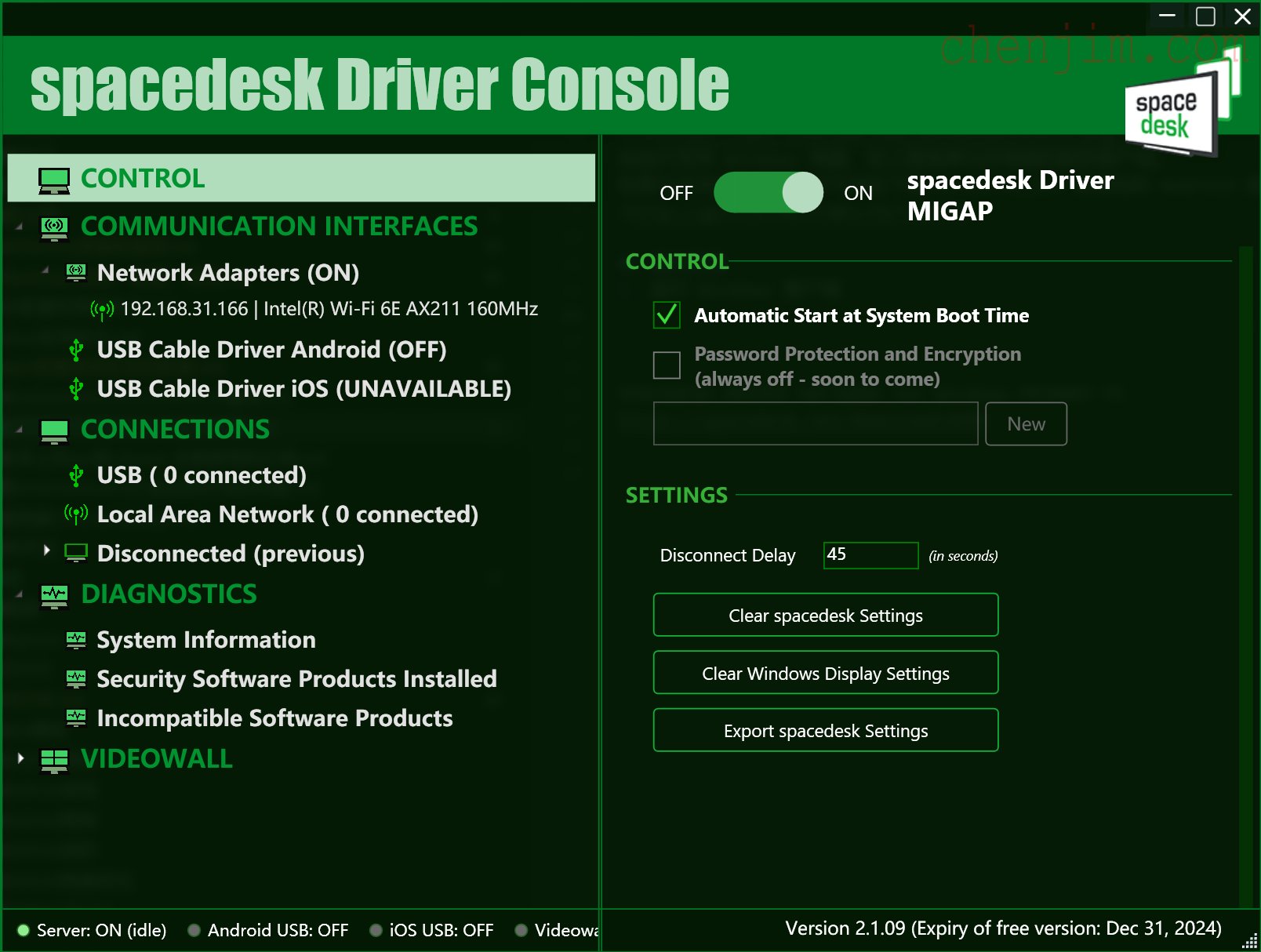Click the Server: ON (idle) status text

click(x=102, y=931)
